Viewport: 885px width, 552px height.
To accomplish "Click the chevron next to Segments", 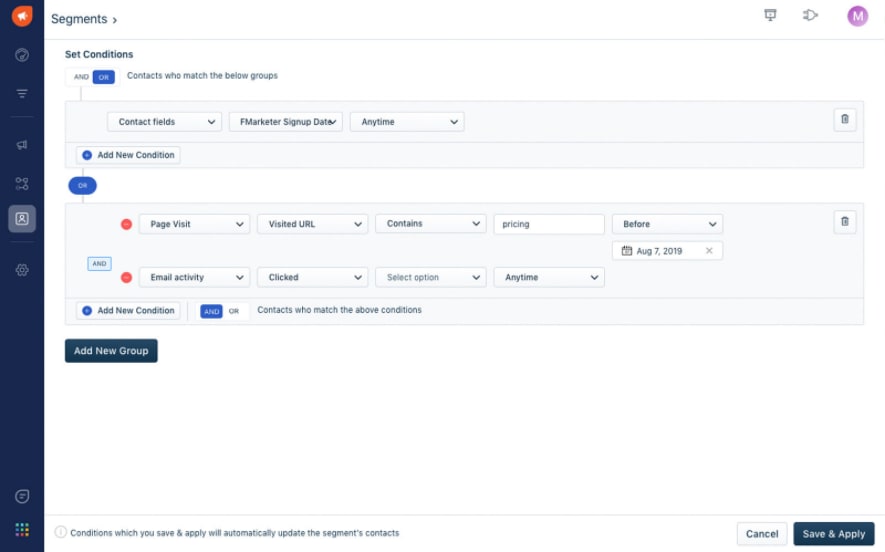I will pos(115,20).
